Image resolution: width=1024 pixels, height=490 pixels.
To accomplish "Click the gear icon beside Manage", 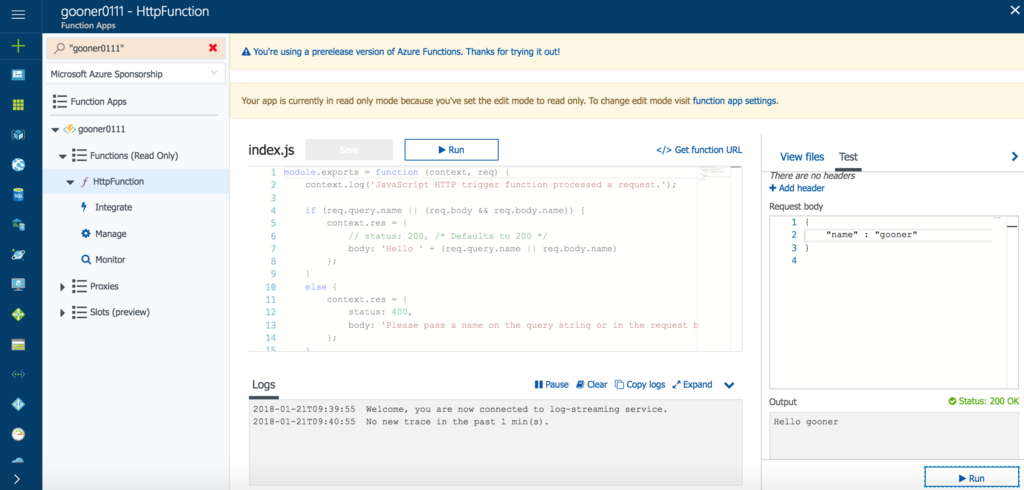I will (x=86, y=234).
